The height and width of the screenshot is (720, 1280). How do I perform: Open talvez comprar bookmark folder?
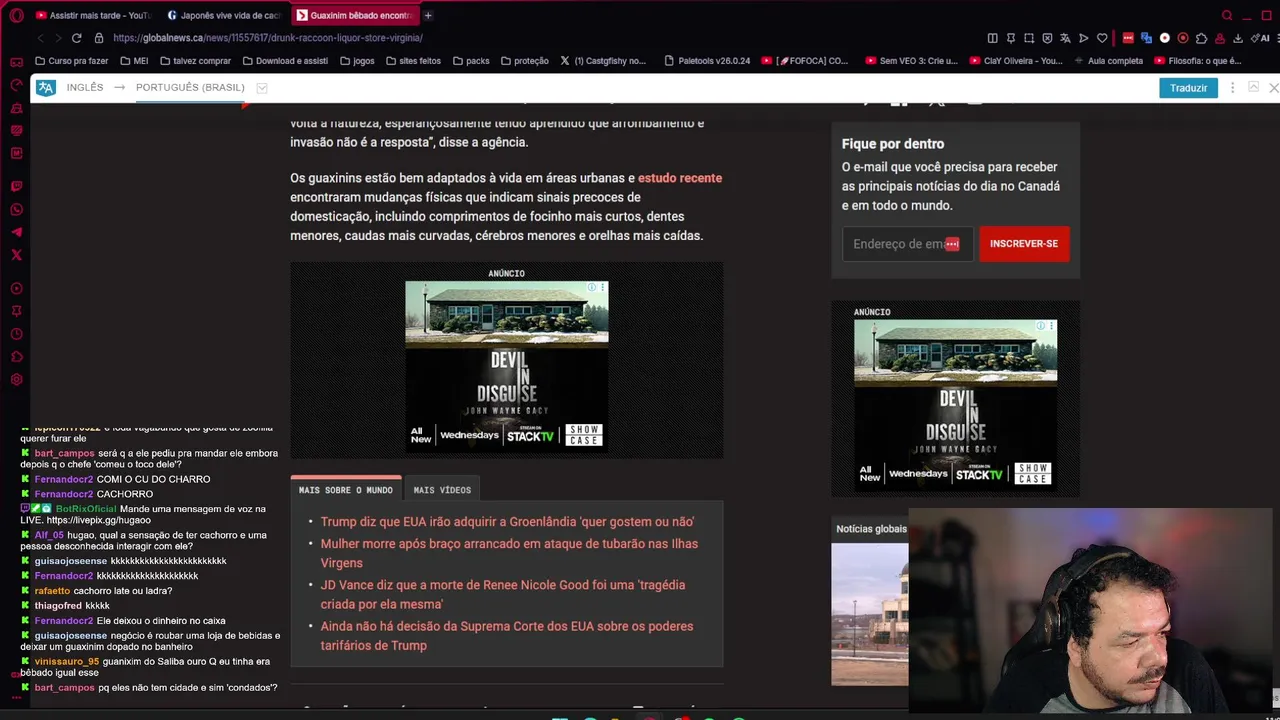pyautogui.click(x=194, y=61)
